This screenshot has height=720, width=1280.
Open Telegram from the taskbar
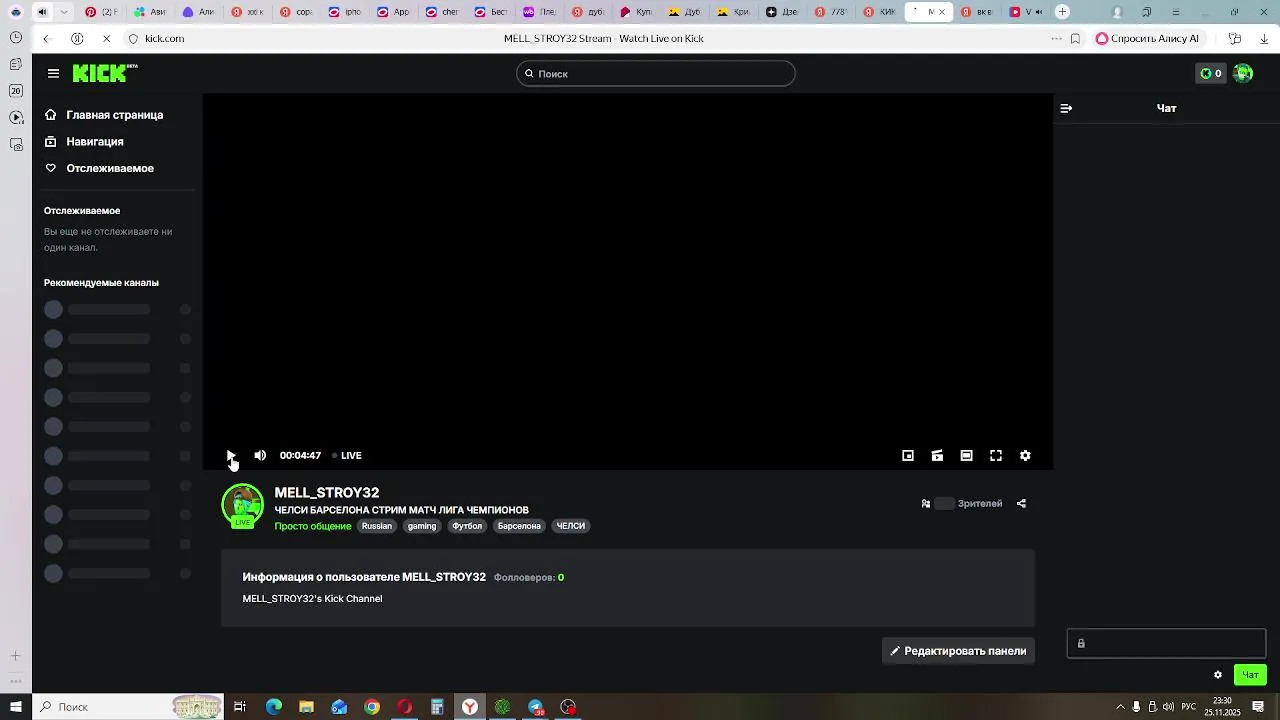[536, 707]
